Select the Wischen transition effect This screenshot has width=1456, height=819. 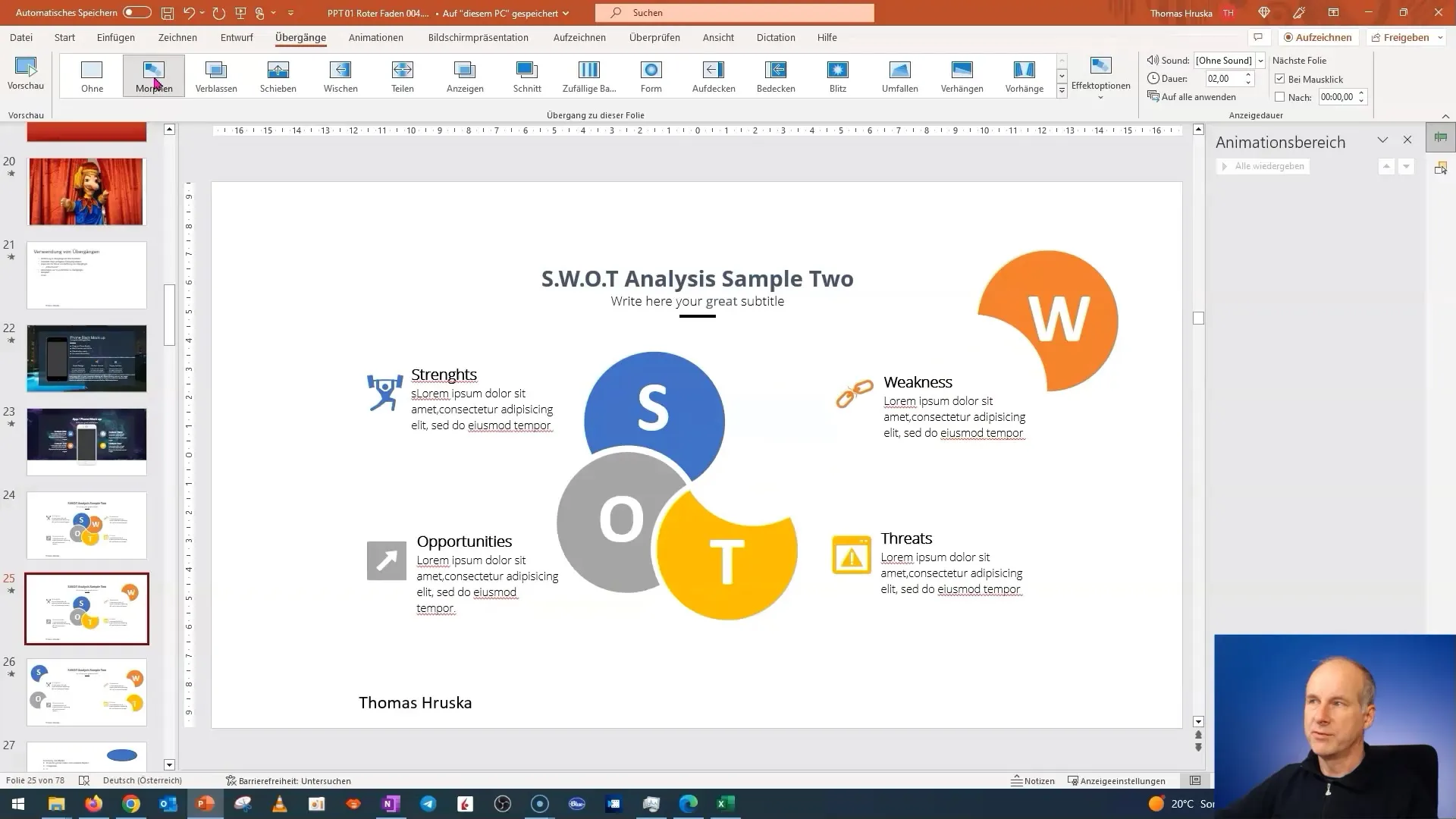[x=341, y=75]
